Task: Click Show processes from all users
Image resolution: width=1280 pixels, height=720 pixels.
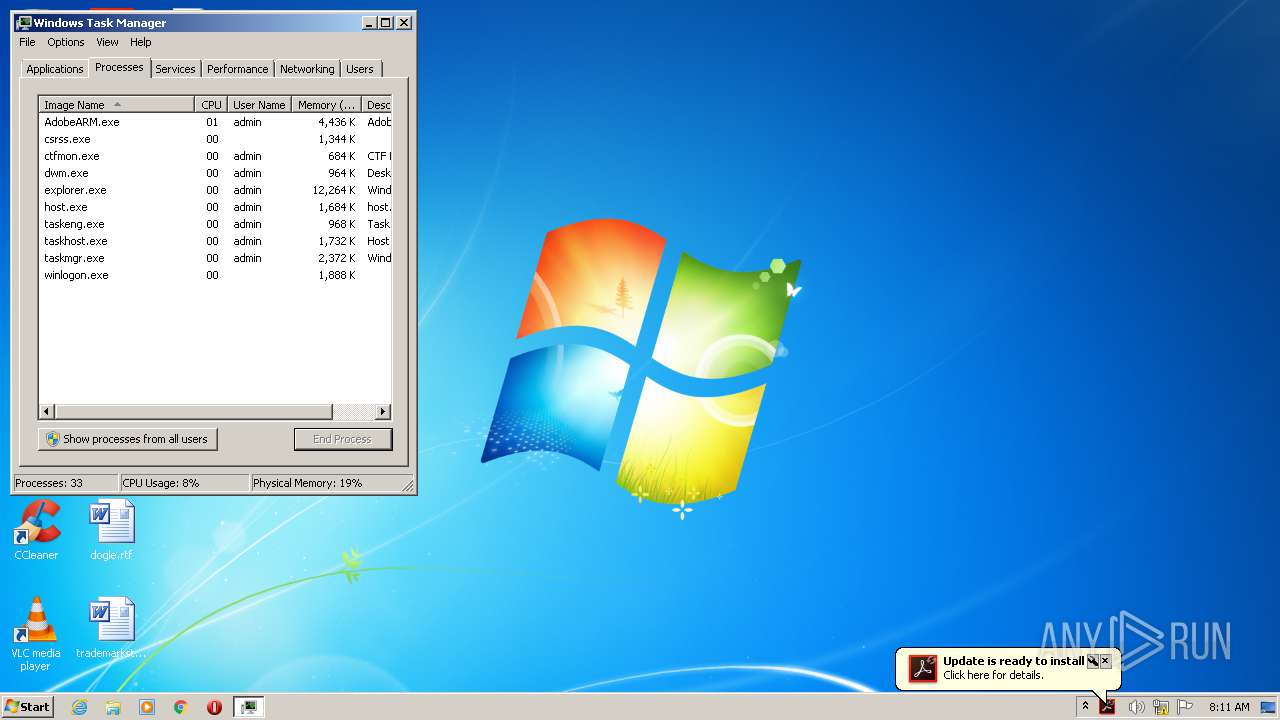Action: point(127,439)
